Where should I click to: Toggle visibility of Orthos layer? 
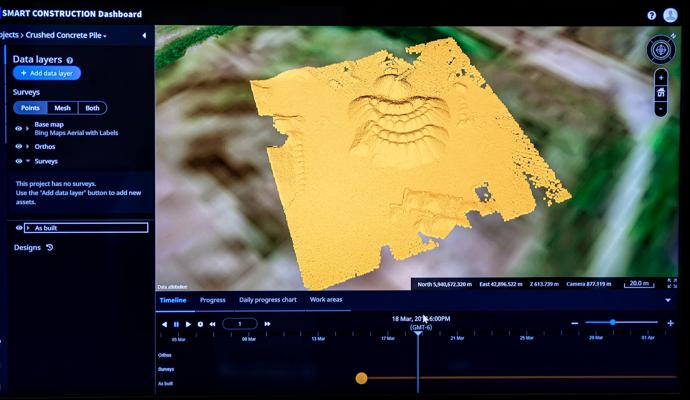pyautogui.click(x=18, y=146)
